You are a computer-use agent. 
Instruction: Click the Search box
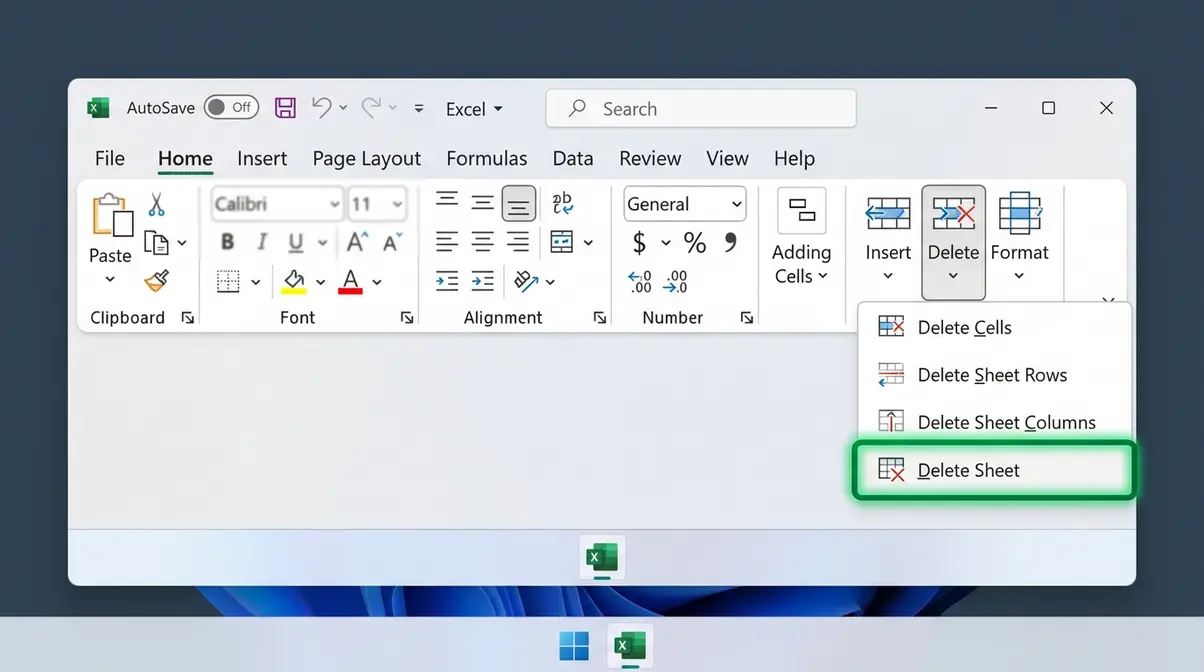(x=701, y=109)
